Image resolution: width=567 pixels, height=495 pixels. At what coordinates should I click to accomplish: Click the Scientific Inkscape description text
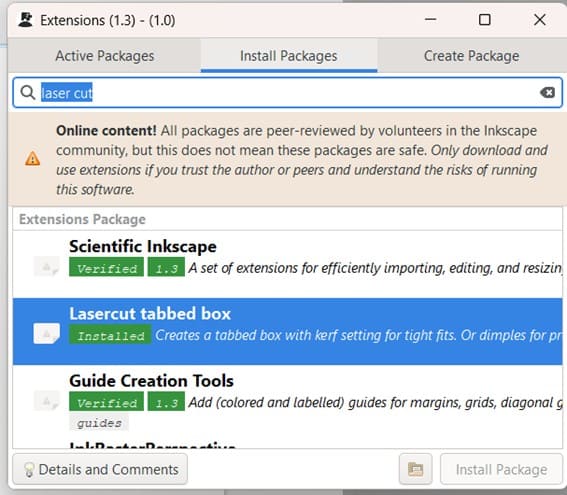coord(375,268)
